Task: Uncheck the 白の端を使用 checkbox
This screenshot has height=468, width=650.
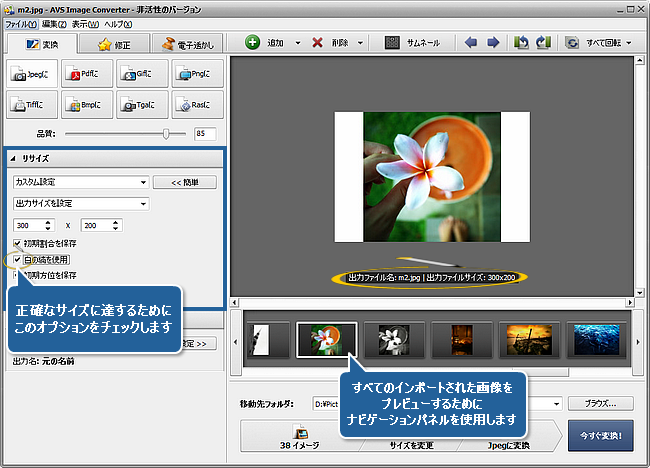Action: (x=18, y=259)
